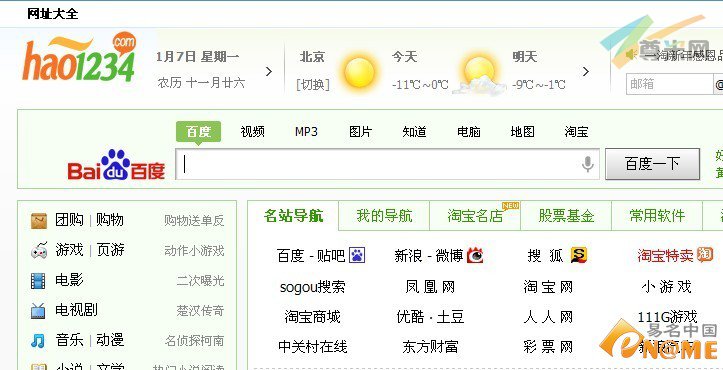Expand the date calendar arrow
The image size is (723, 370).
(x=269, y=72)
